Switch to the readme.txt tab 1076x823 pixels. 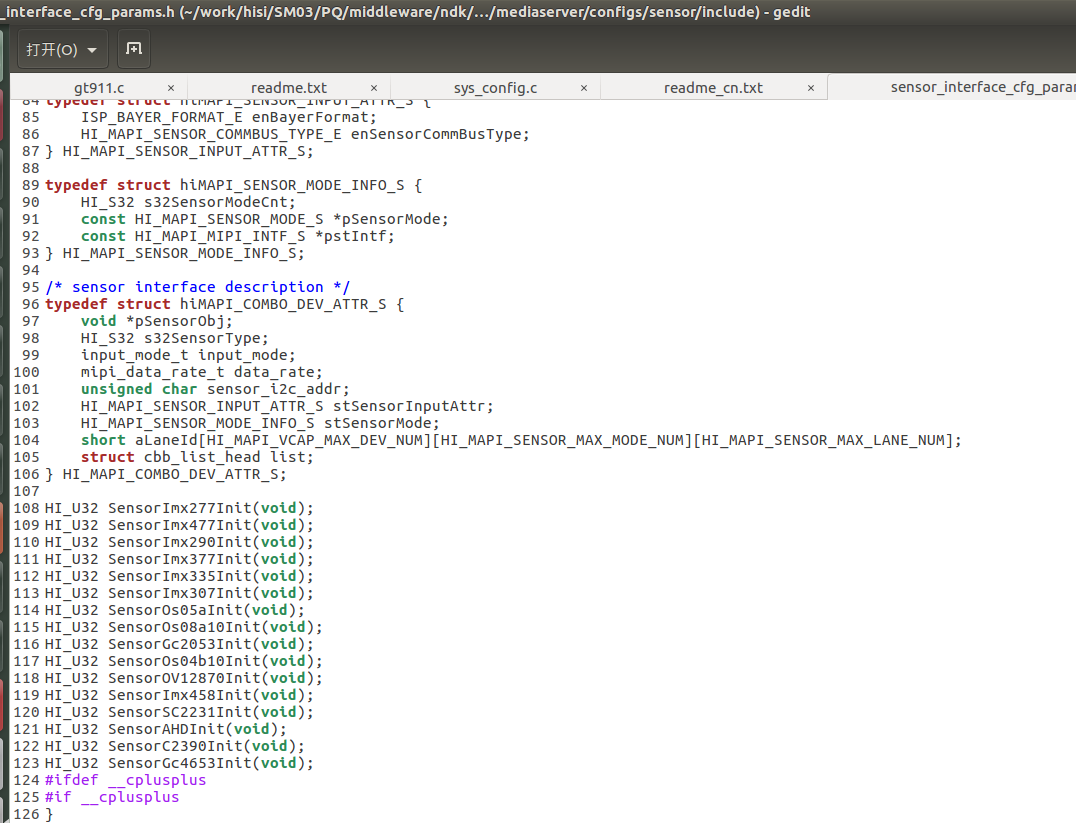tap(289, 88)
